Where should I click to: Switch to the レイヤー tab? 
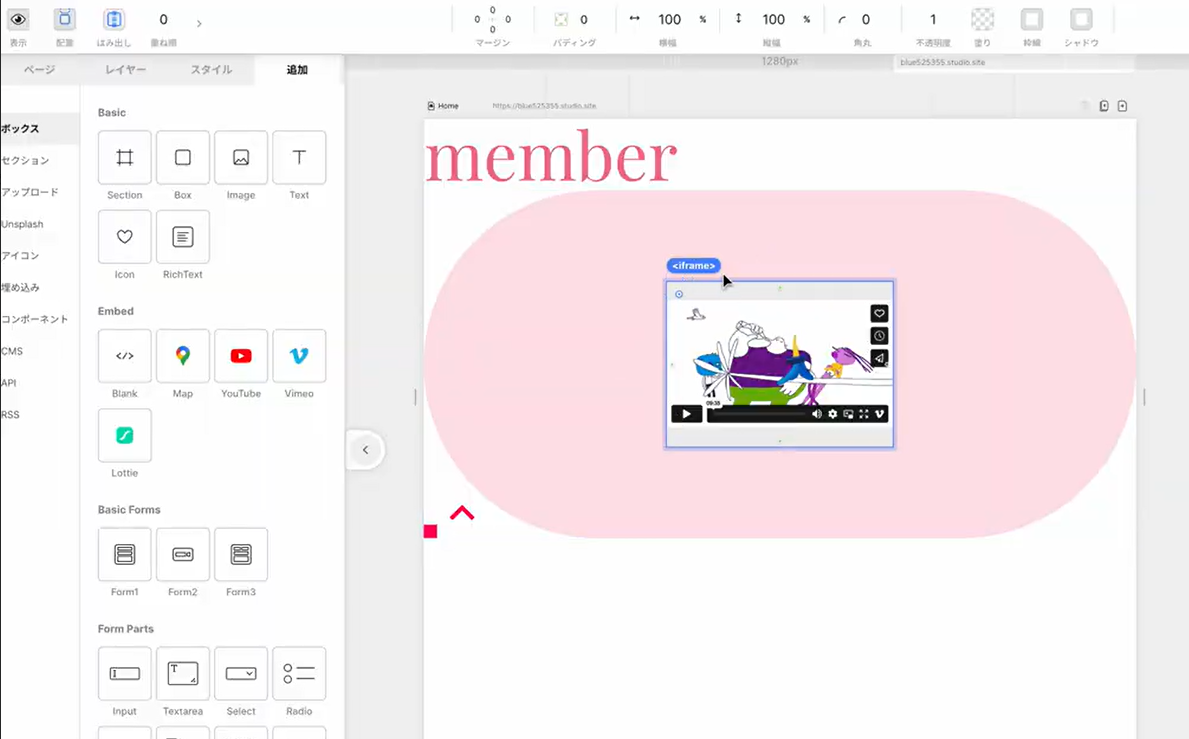126,70
